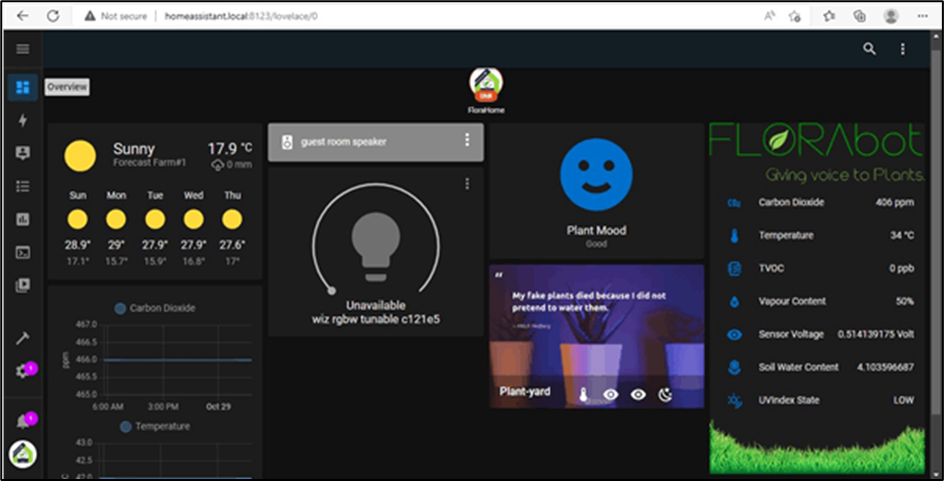Click the Sensor Voltage eye icon
The width and height of the screenshot is (944, 481).
click(x=734, y=335)
